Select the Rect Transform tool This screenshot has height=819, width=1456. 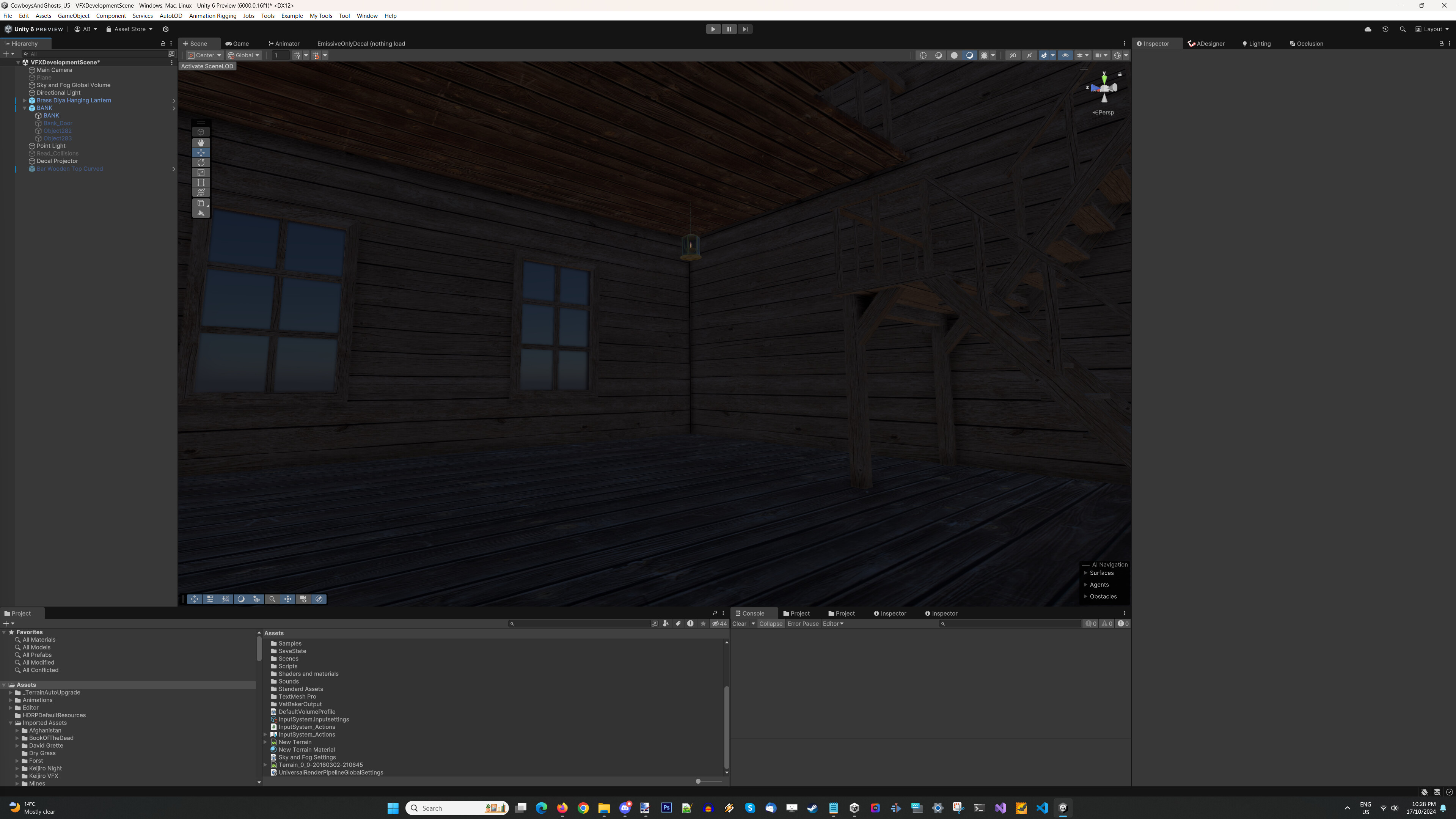(201, 182)
